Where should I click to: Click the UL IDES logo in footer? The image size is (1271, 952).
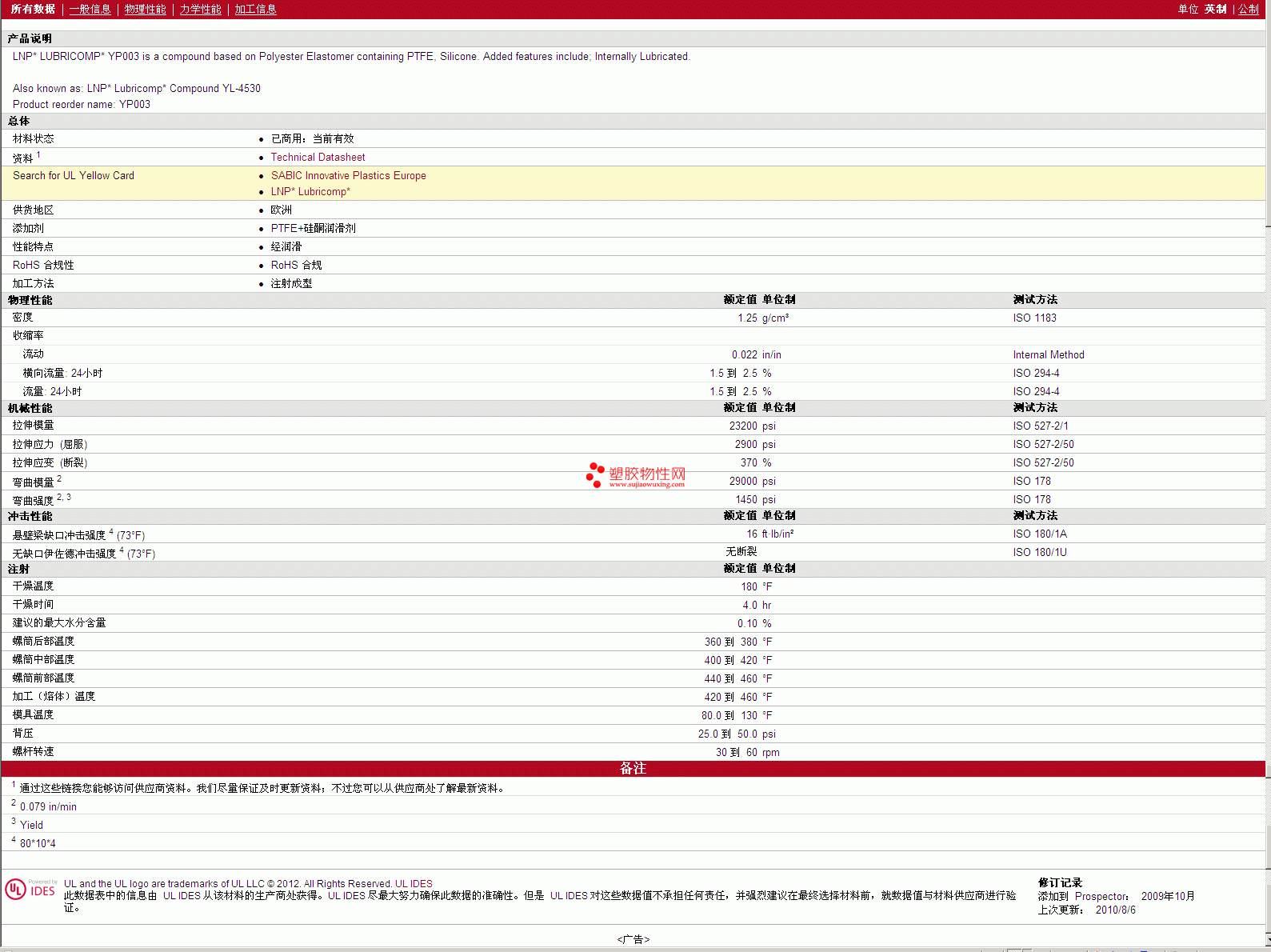point(30,890)
